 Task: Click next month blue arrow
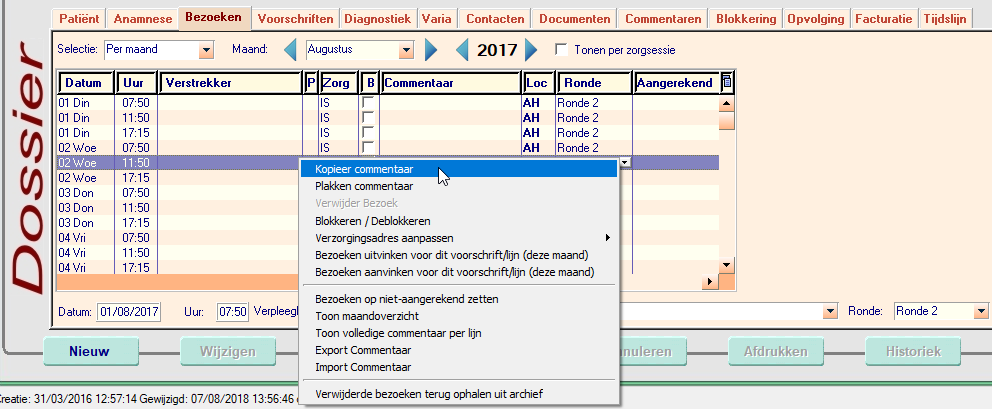point(431,50)
